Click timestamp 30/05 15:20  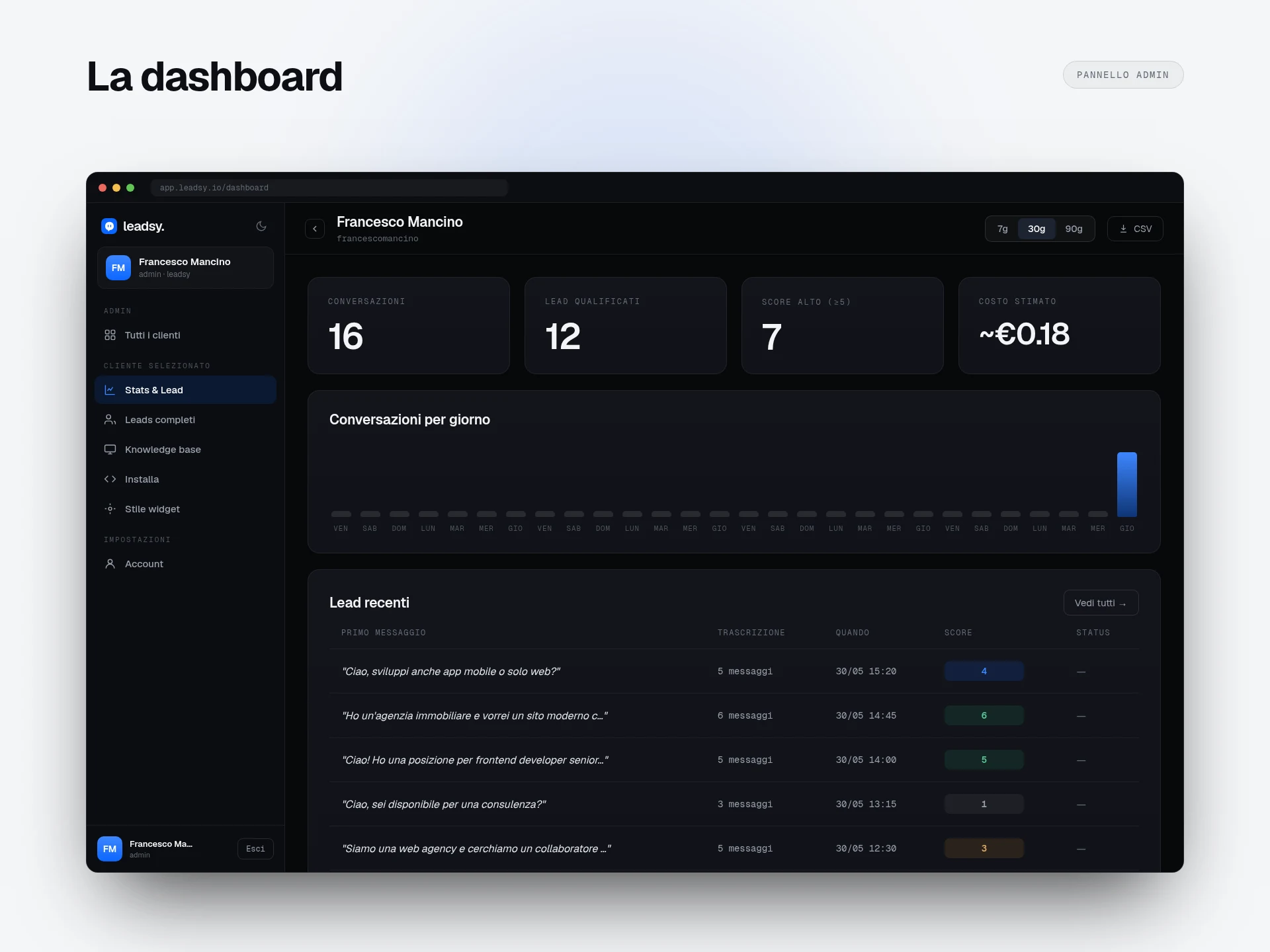click(866, 671)
